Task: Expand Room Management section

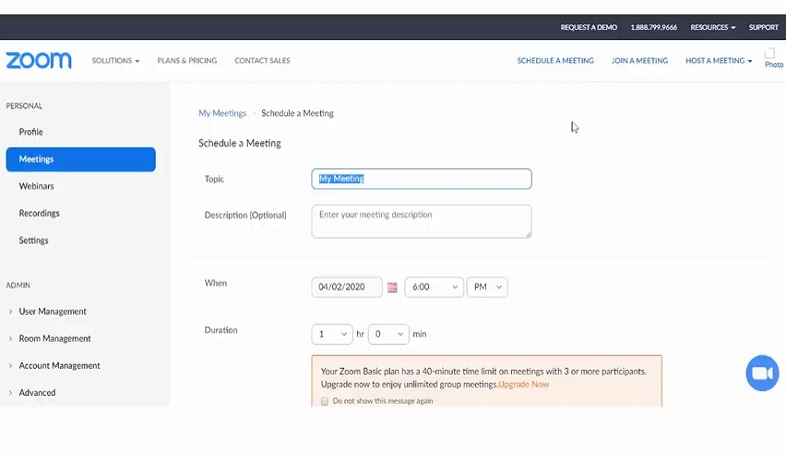Action: [x=54, y=339]
